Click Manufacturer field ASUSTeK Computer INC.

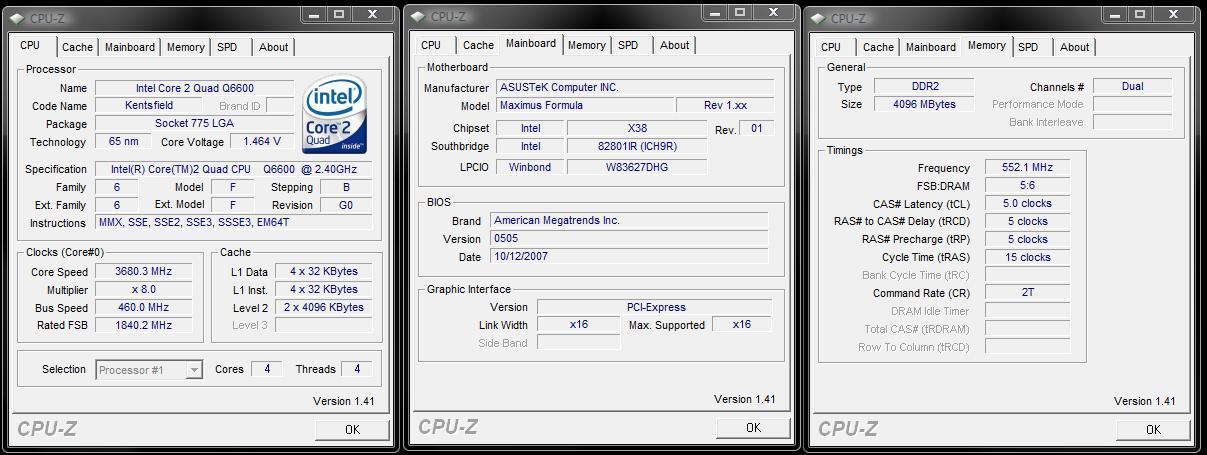click(635, 87)
